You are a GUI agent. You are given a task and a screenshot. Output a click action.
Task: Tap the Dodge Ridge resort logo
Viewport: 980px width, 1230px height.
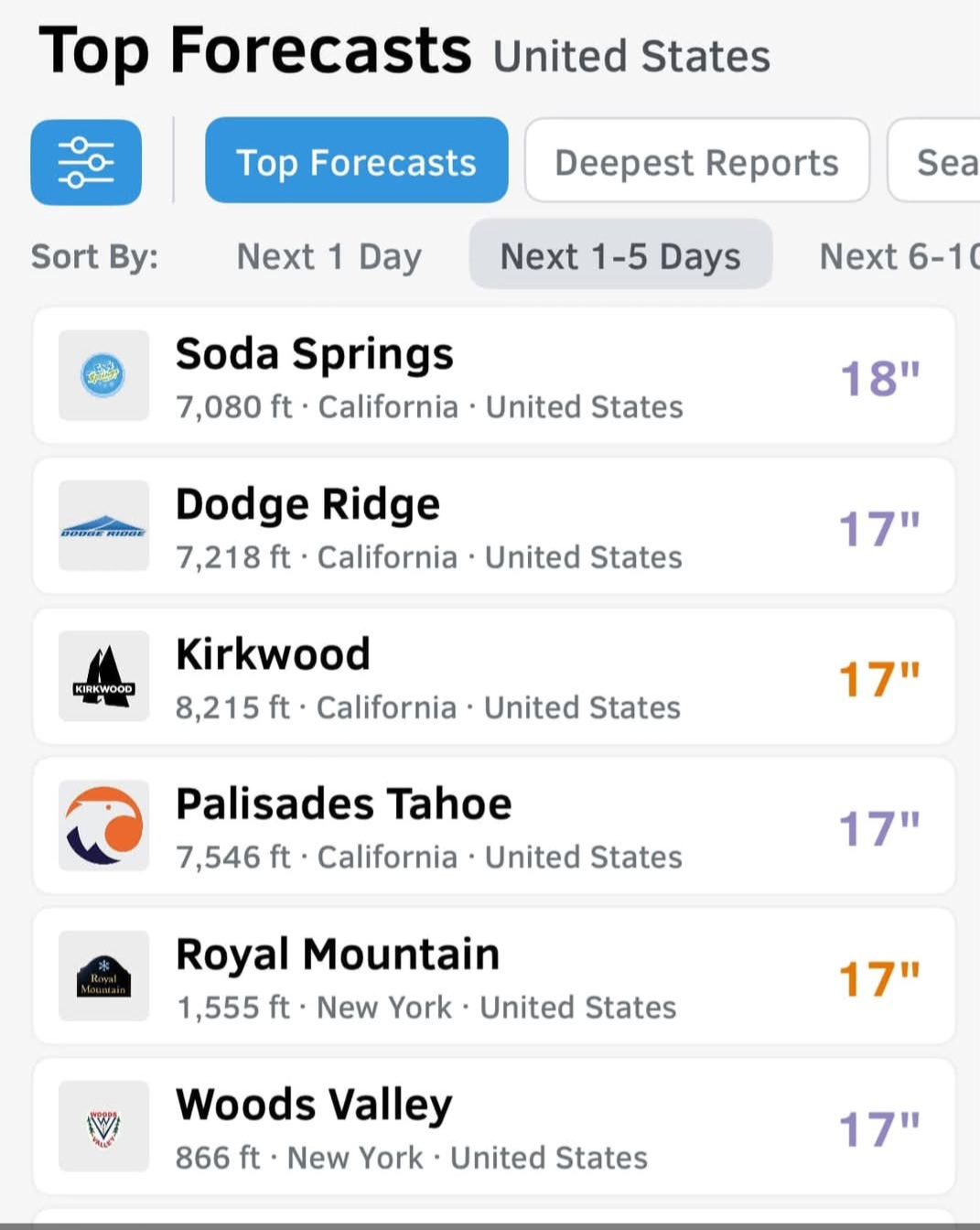tap(103, 525)
